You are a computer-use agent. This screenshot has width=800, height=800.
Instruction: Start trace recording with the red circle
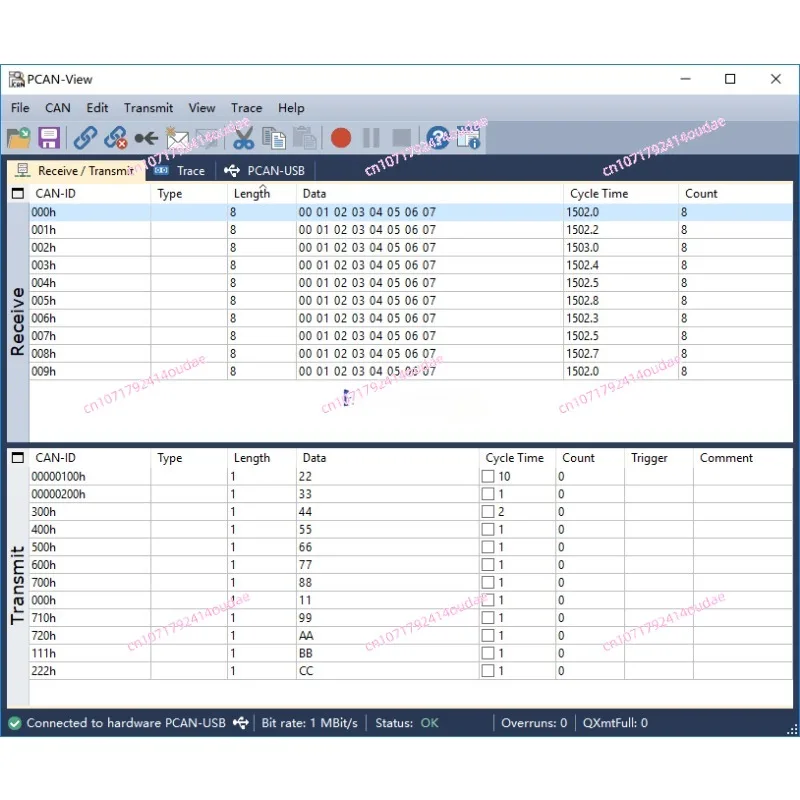tap(341, 138)
